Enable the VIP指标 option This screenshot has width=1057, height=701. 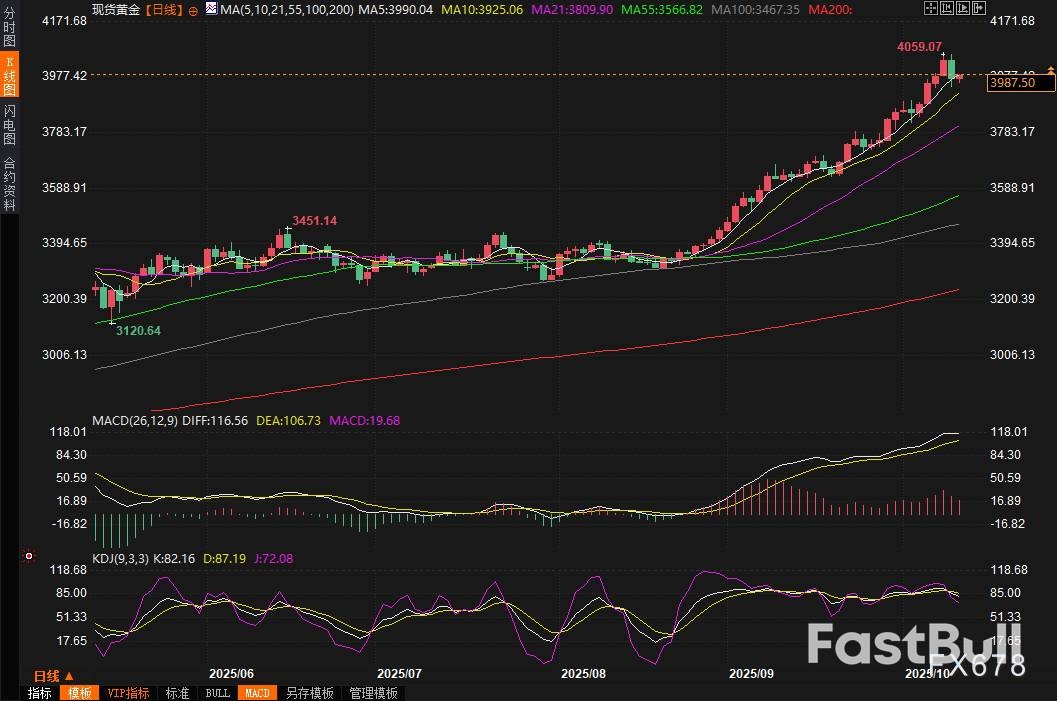click(128, 693)
